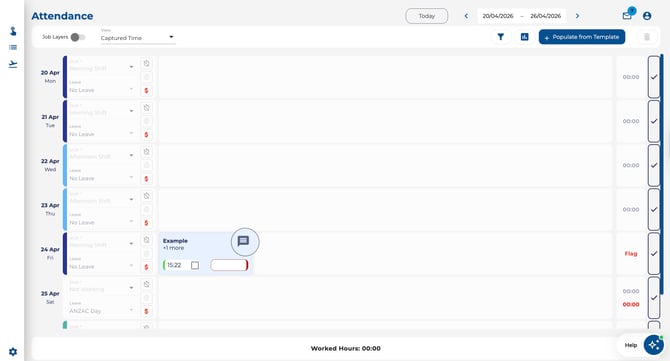Tick the checkbox next to 15:22 time
This screenshot has width=670, height=361.
(195, 265)
